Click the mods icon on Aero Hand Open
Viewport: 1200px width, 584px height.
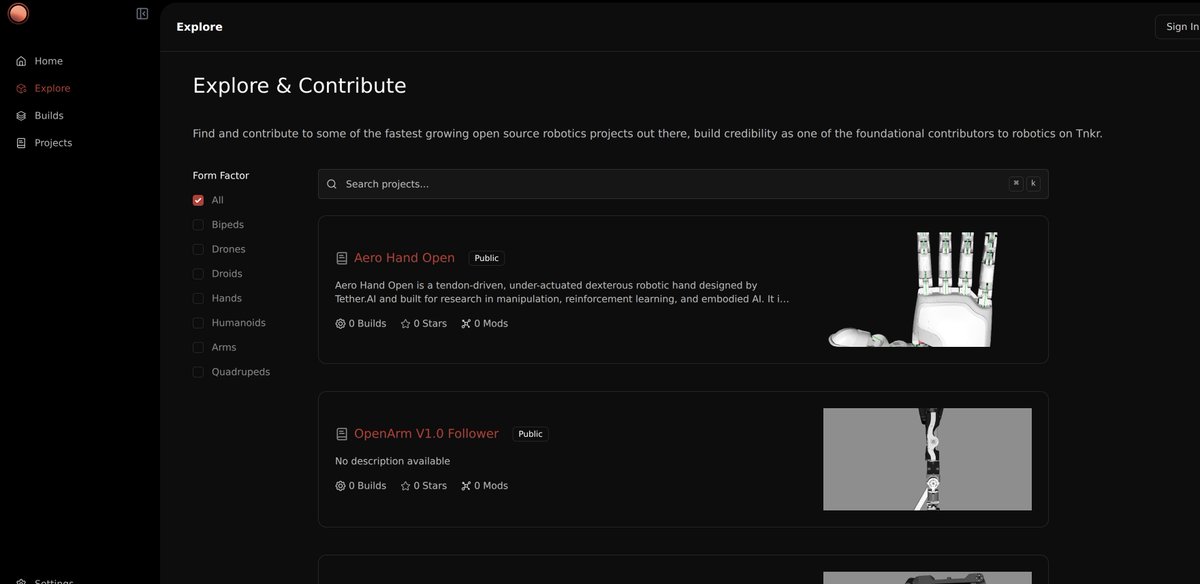(465, 324)
